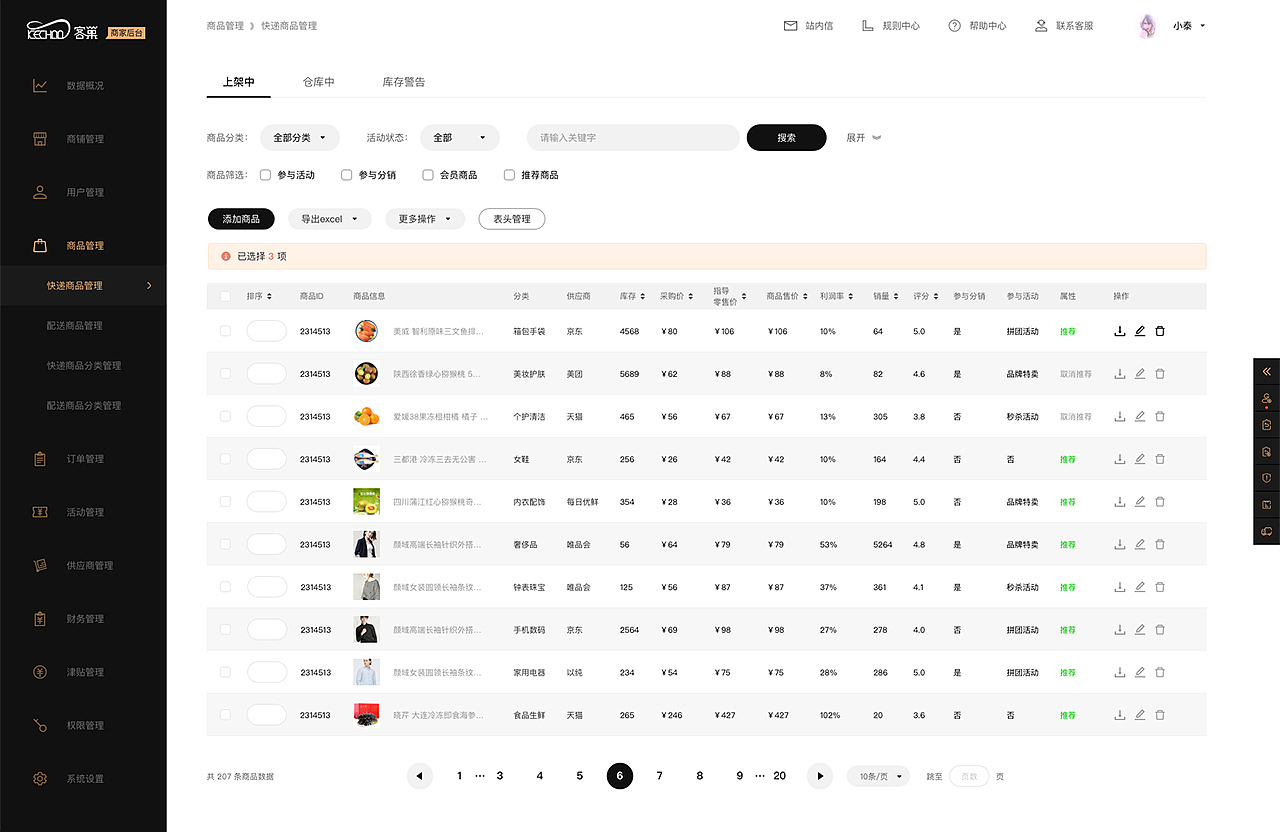
Task: Open 订单管理 in the sidebar menu
Action: click(84, 458)
